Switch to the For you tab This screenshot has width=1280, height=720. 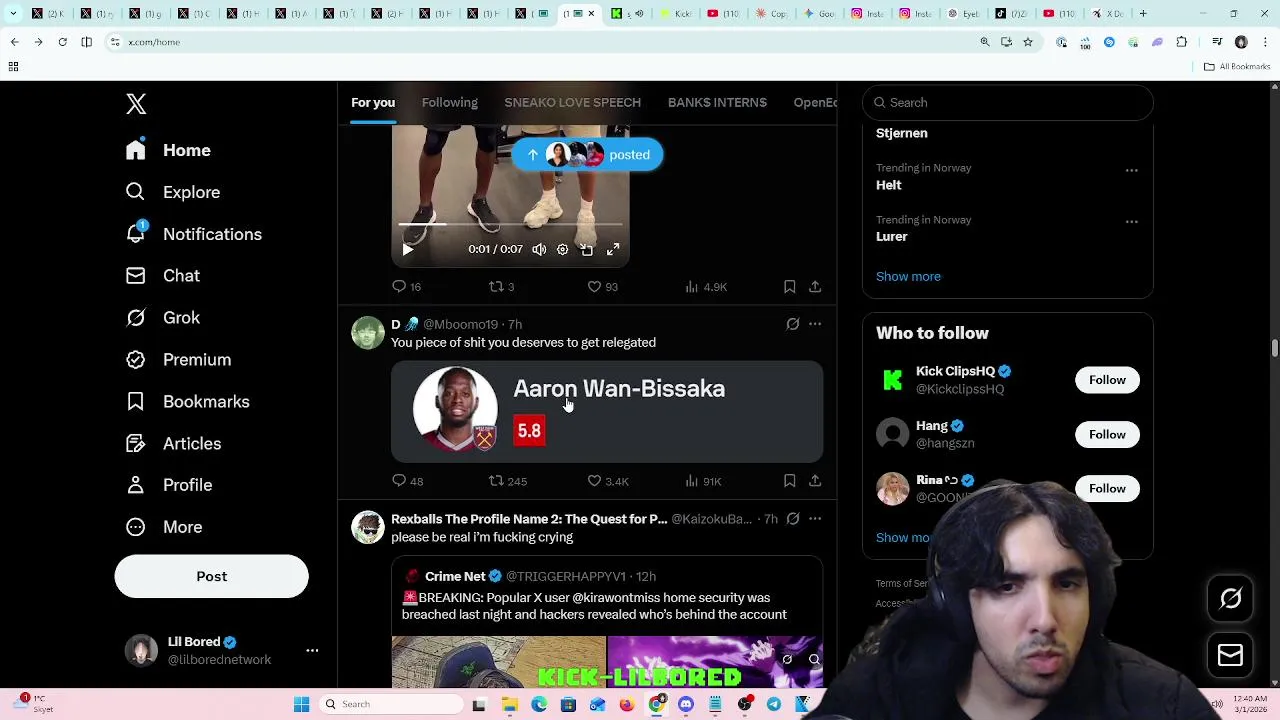click(373, 102)
